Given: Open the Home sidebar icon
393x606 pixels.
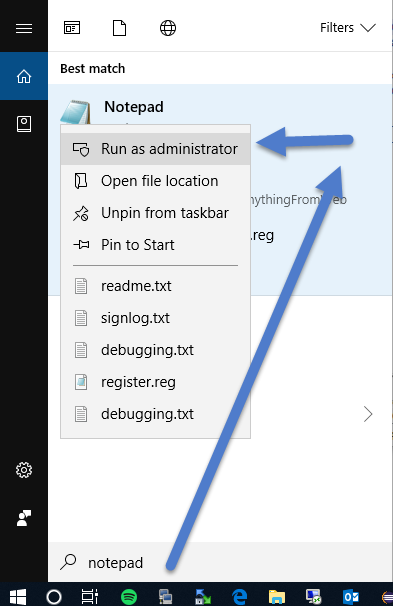Looking at the screenshot, I should [24, 76].
